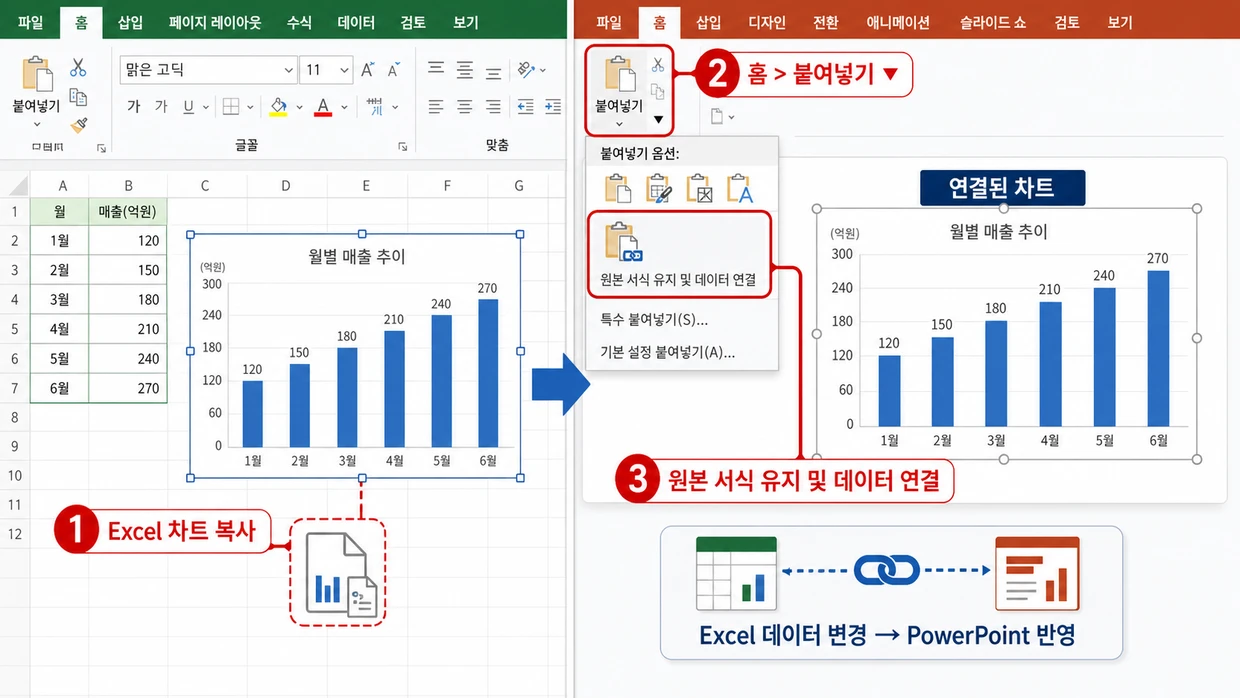This screenshot has width=1240, height=698.
Task: Apply yellow fill color bucket
Action: click(x=279, y=107)
